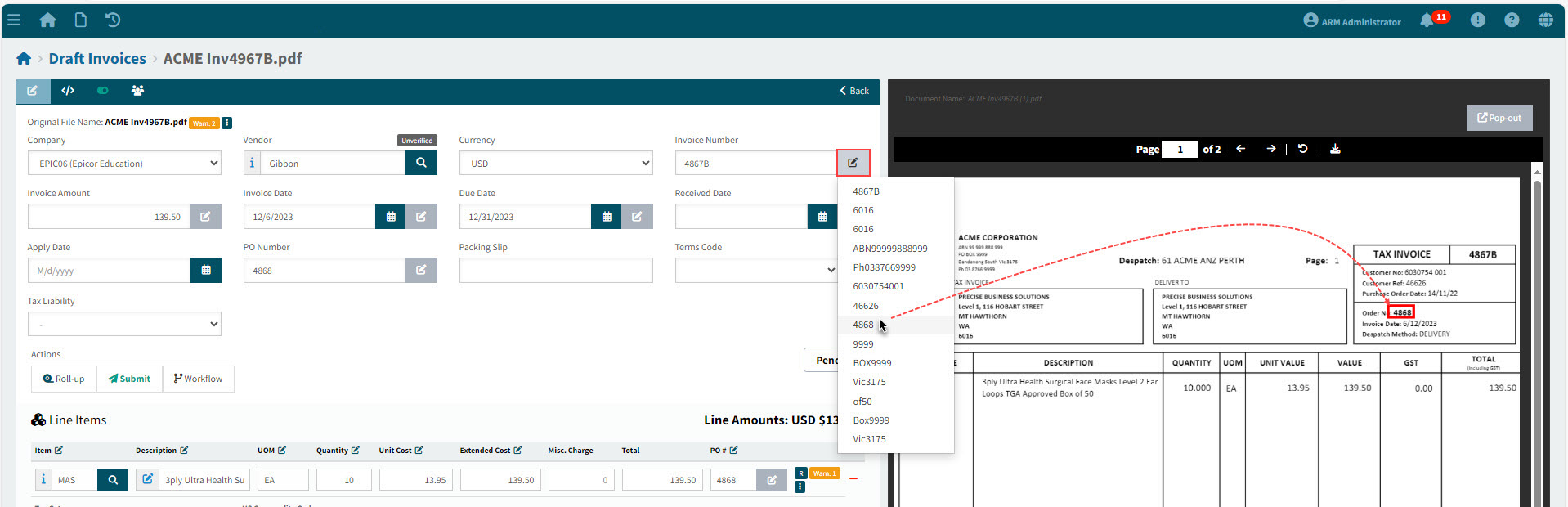Open the Invoice Date calendar picker
1568x507 pixels.
(391, 217)
